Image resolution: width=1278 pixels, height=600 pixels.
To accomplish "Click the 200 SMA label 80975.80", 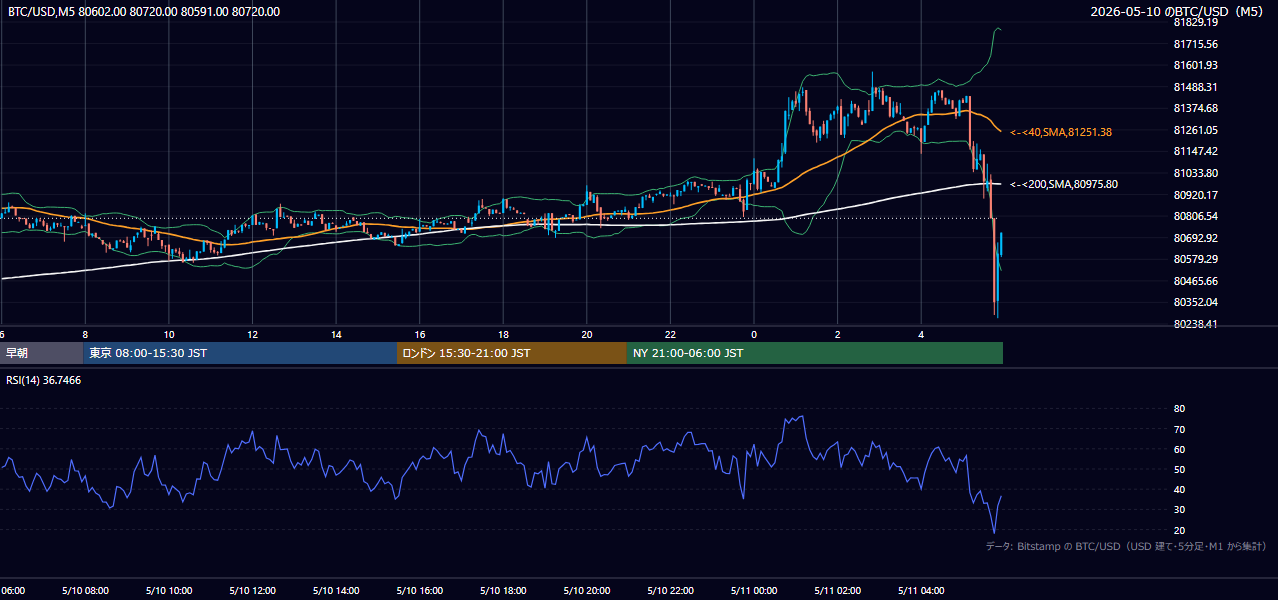I will click(x=1064, y=184).
